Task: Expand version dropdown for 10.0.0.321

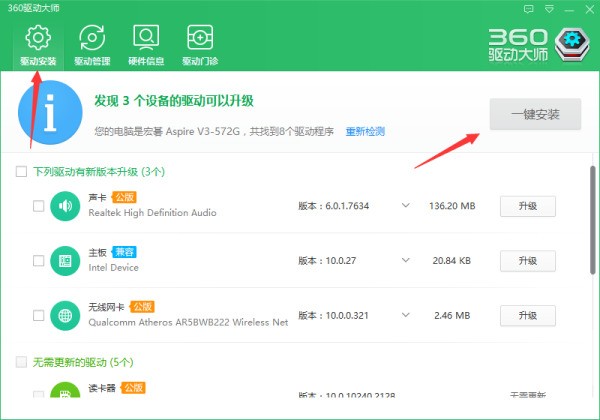Action: pyautogui.click(x=406, y=315)
